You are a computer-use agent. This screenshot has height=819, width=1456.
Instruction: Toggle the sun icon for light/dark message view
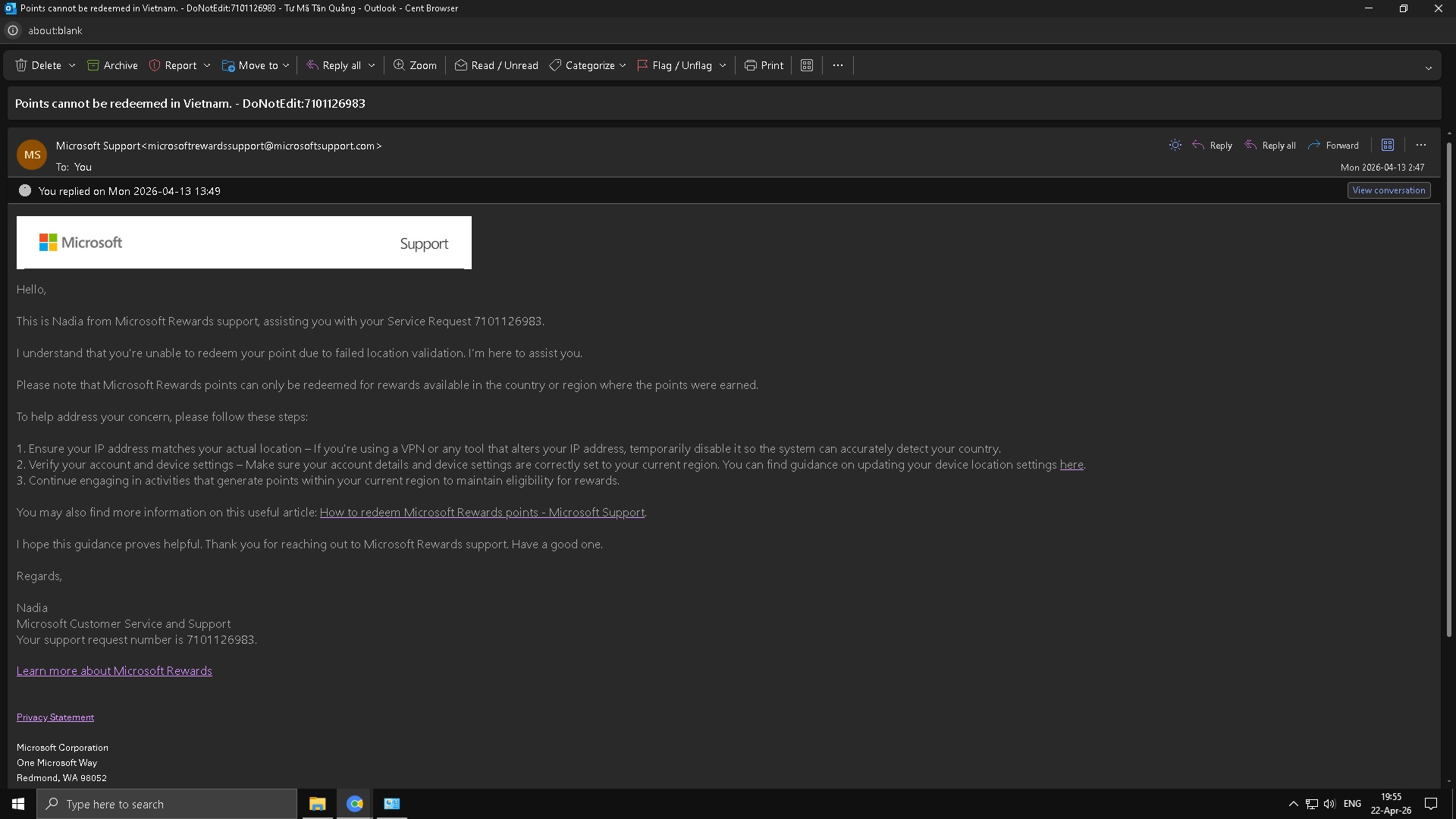click(1175, 145)
